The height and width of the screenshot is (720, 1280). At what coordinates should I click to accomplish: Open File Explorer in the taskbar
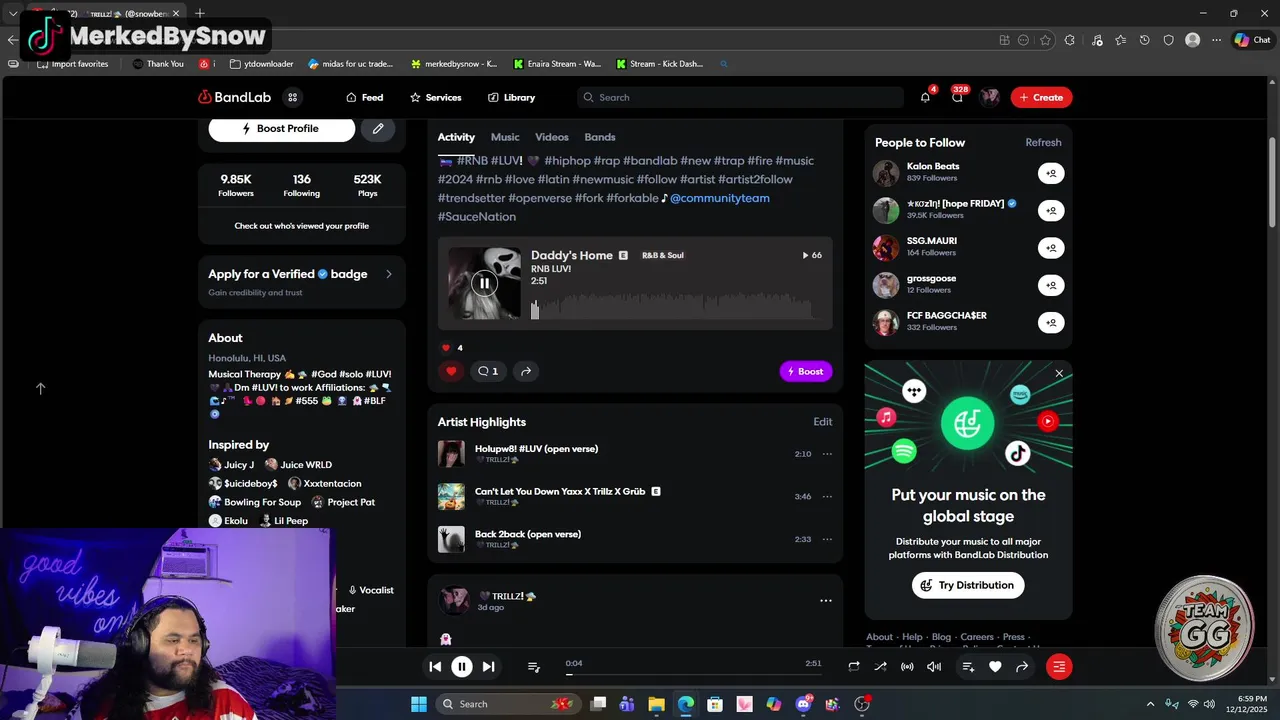[656, 704]
